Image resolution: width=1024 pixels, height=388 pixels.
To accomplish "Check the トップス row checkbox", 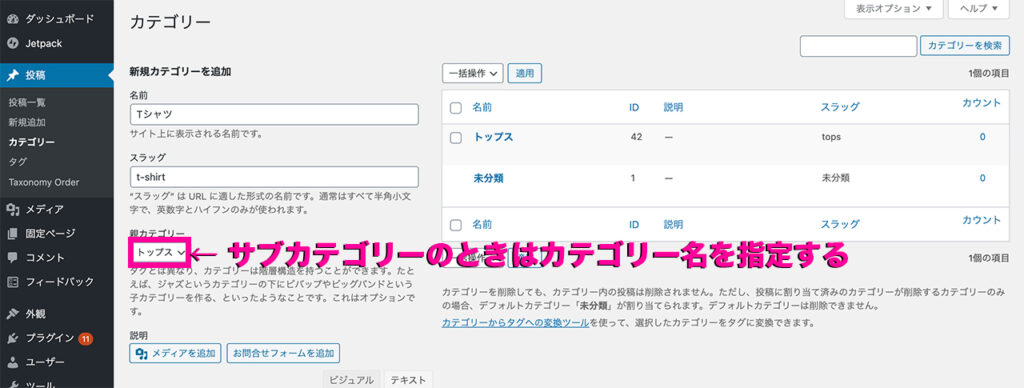I will point(456,138).
